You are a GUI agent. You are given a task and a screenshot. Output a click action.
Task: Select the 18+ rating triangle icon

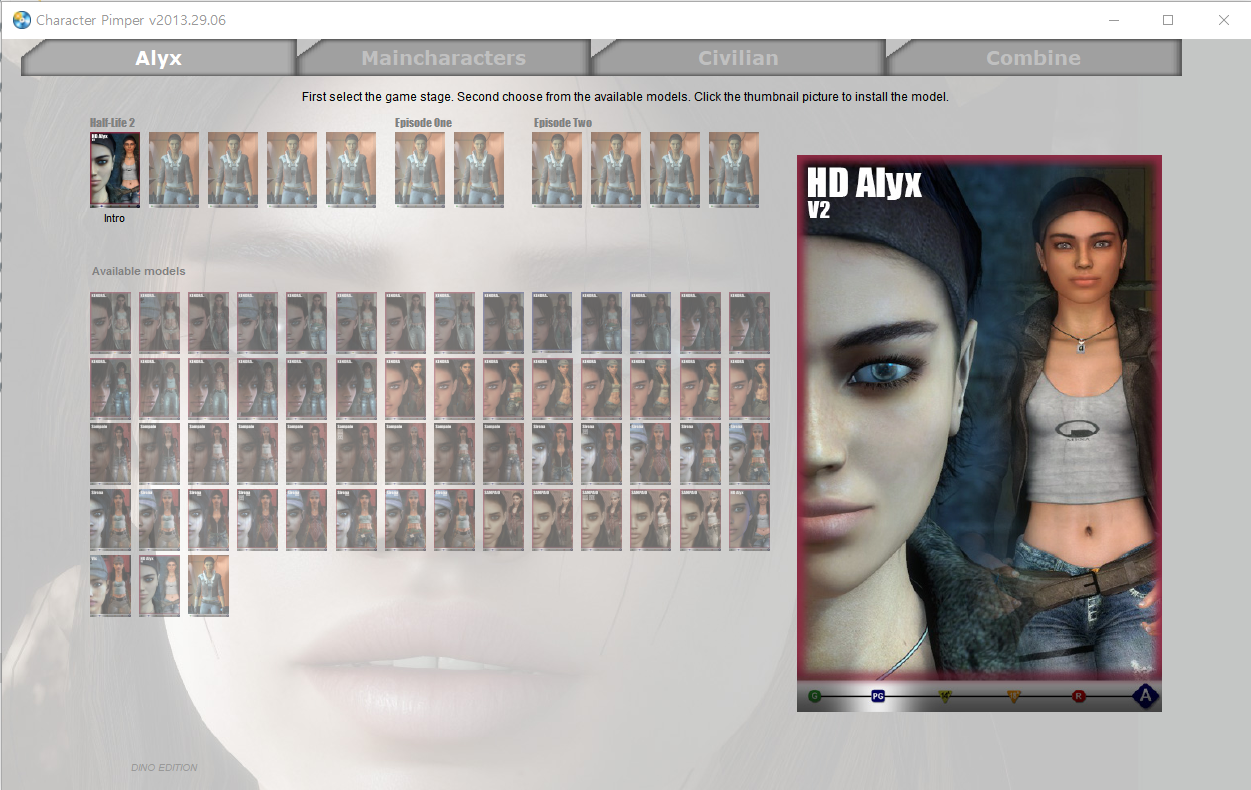[1013, 695]
